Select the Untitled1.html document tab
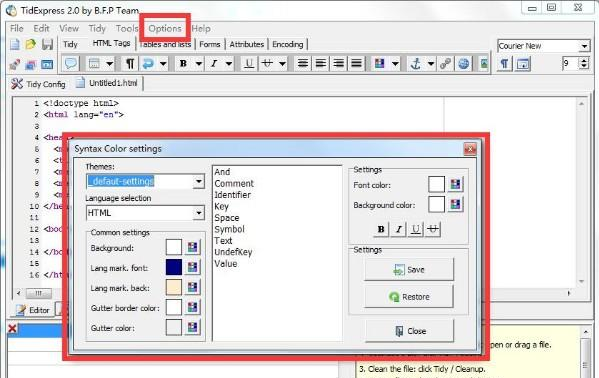 (x=108, y=83)
